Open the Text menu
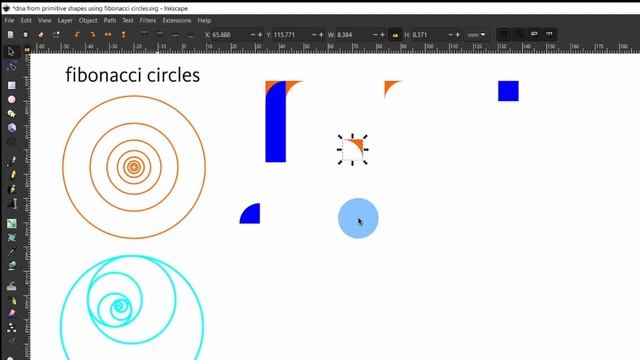The image size is (640, 360). click(x=128, y=20)
